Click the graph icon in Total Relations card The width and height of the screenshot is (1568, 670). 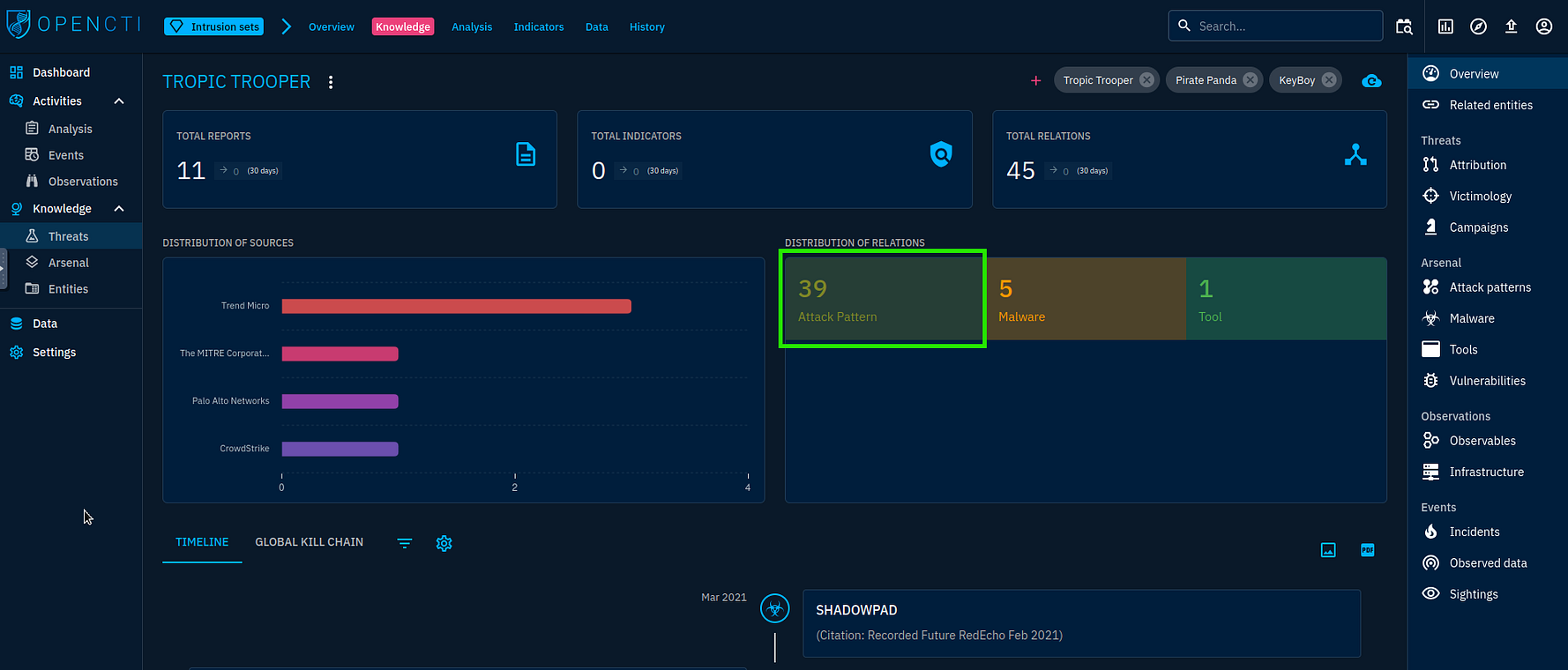tap(1355, 154)
